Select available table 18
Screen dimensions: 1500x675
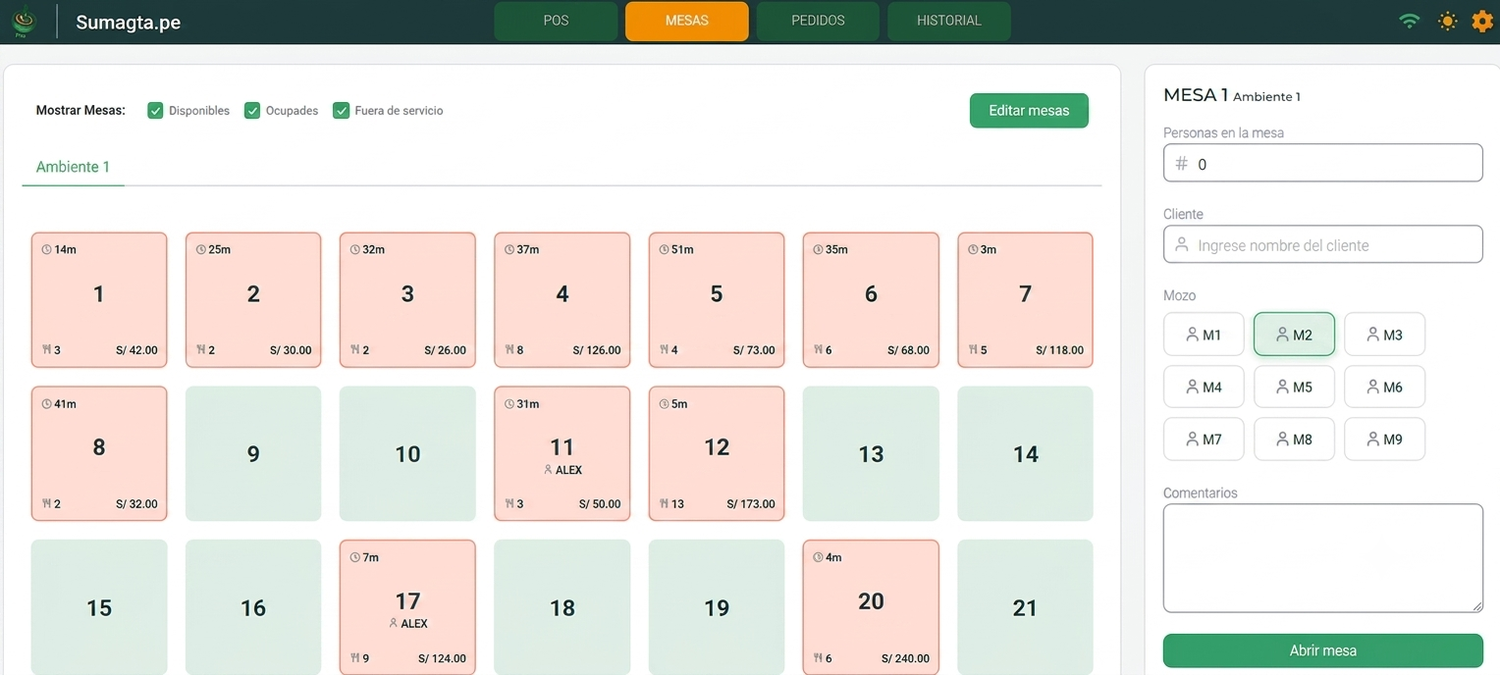tap(562, 607)
